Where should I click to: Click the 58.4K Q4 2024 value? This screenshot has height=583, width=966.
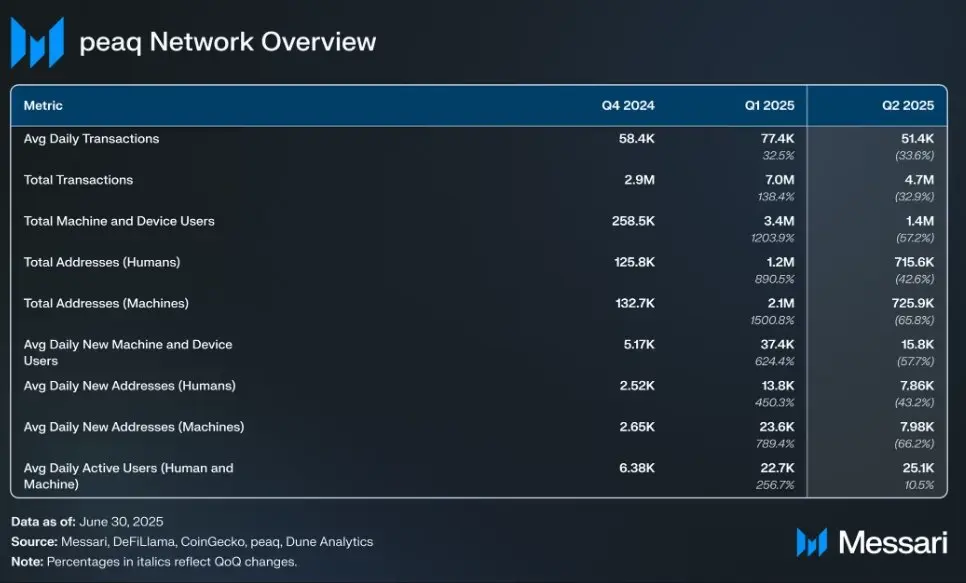tap(636, 139)
